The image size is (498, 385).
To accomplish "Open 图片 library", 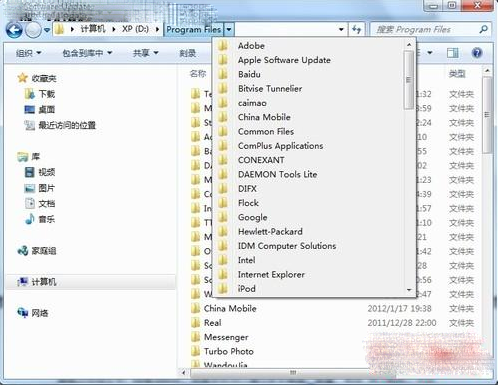I will 40,188.
